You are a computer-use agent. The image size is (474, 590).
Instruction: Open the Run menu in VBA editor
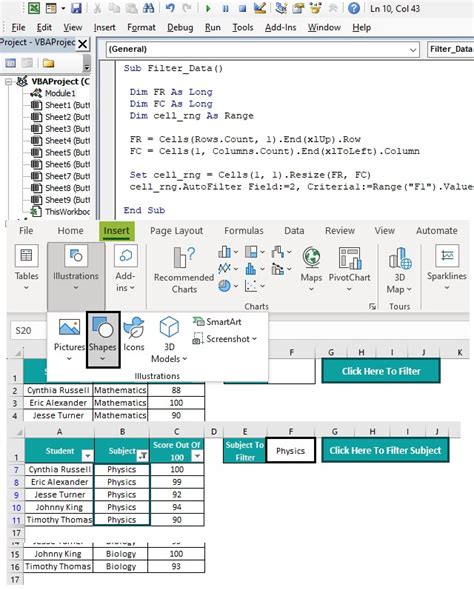point(213,27)
